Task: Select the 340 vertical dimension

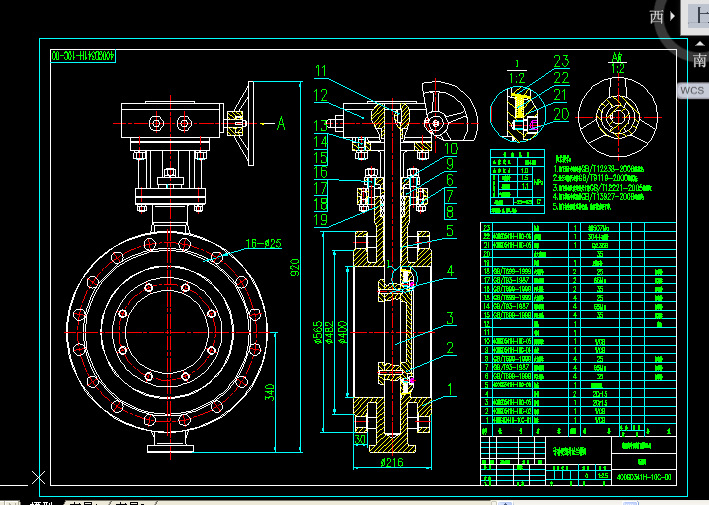Action: tap(269, 392)
